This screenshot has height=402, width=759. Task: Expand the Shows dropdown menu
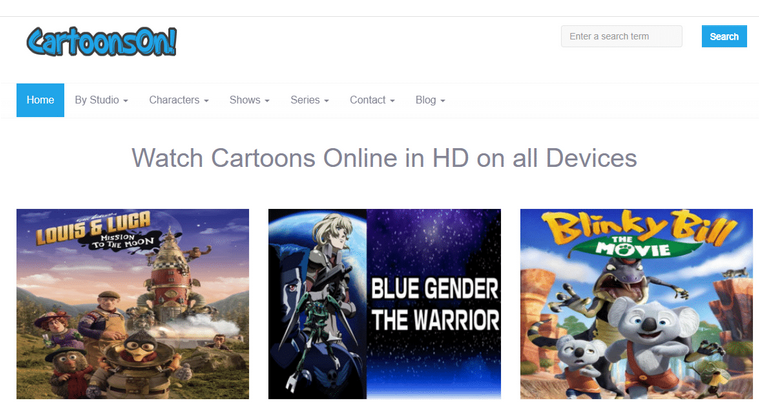click(x=249, y=100)
